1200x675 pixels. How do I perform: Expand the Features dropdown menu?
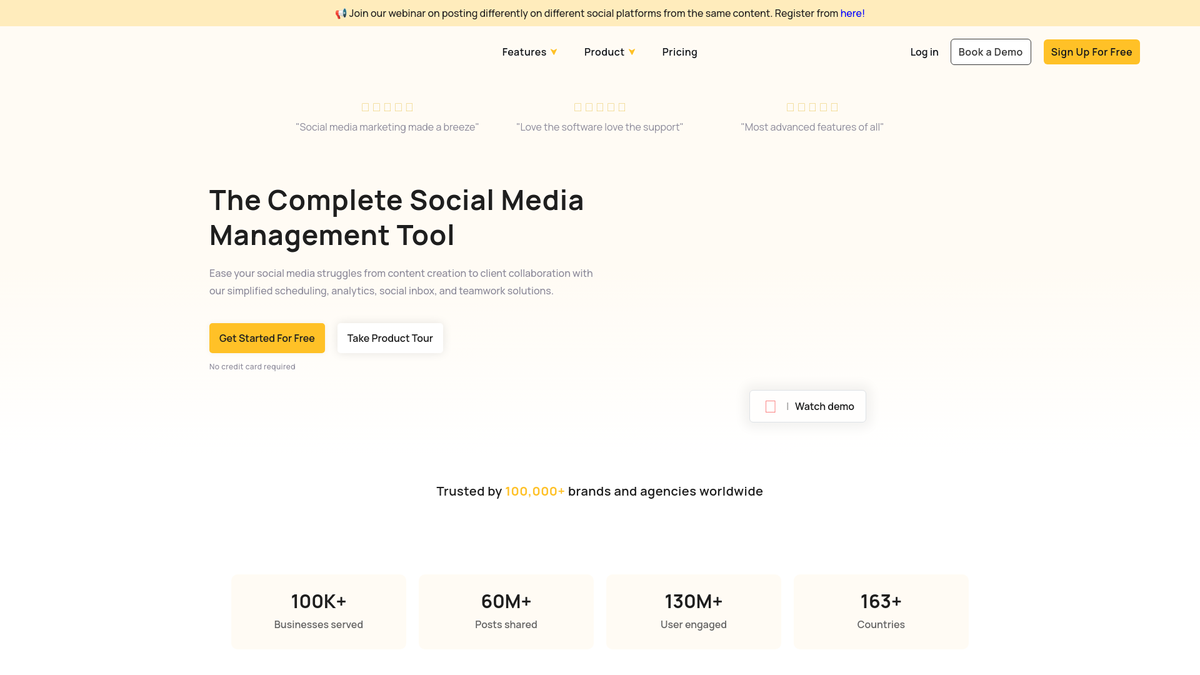coord(529,52)
